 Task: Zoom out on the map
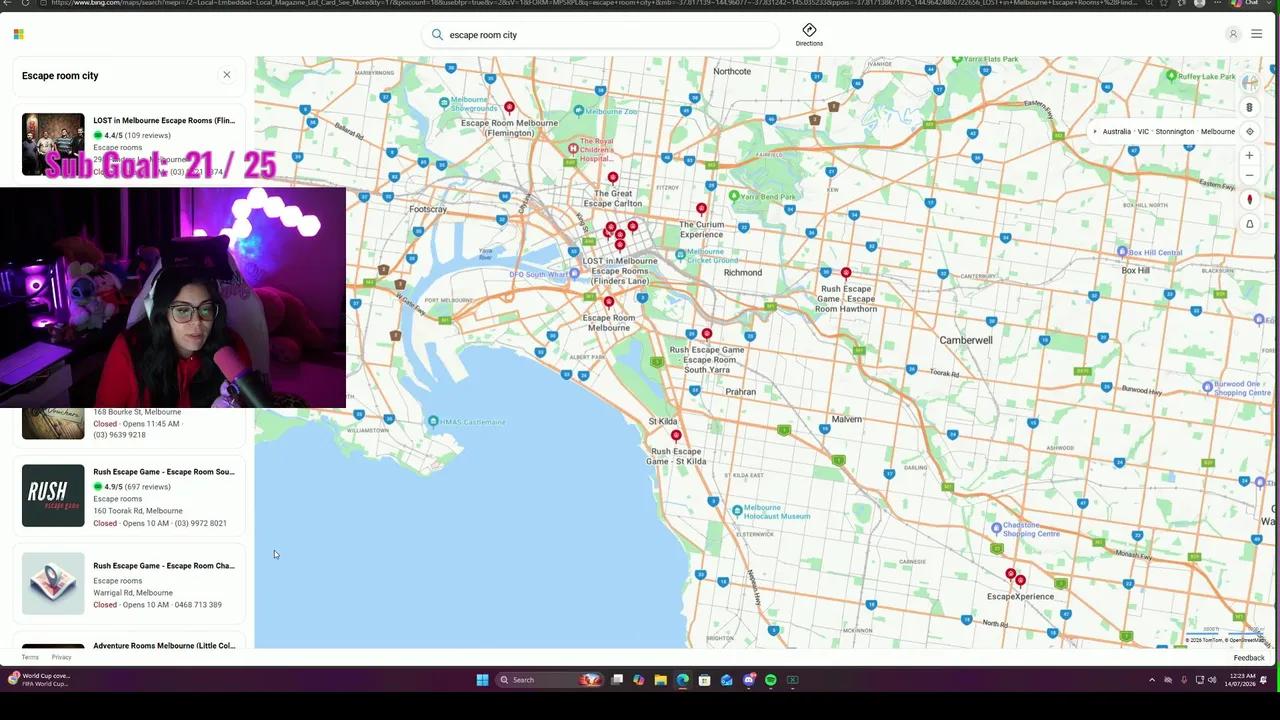(1249, 176)
